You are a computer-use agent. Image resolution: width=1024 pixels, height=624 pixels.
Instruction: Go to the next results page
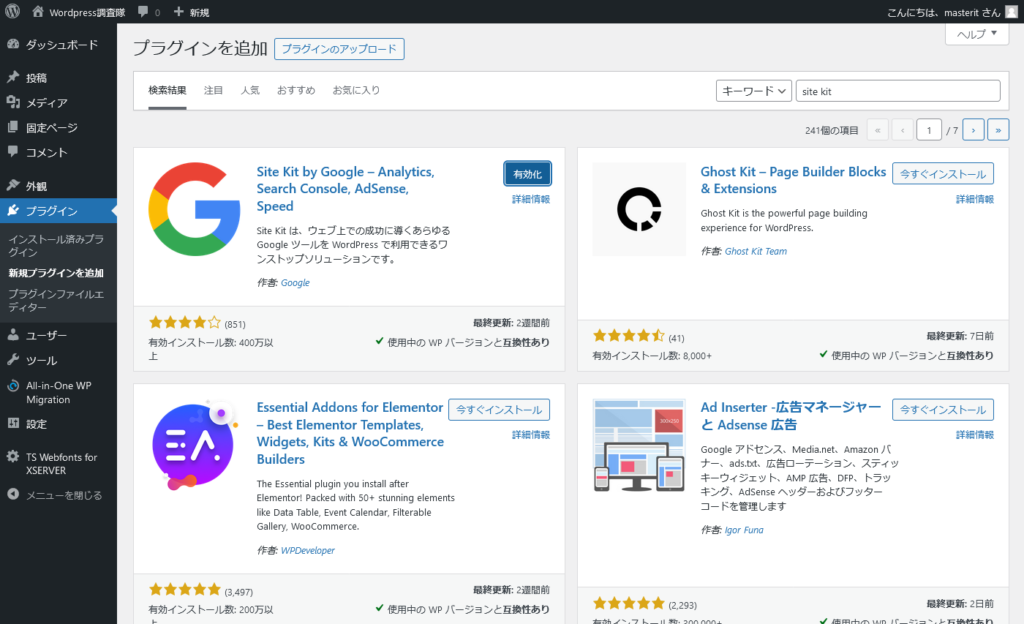coord(973,130)
